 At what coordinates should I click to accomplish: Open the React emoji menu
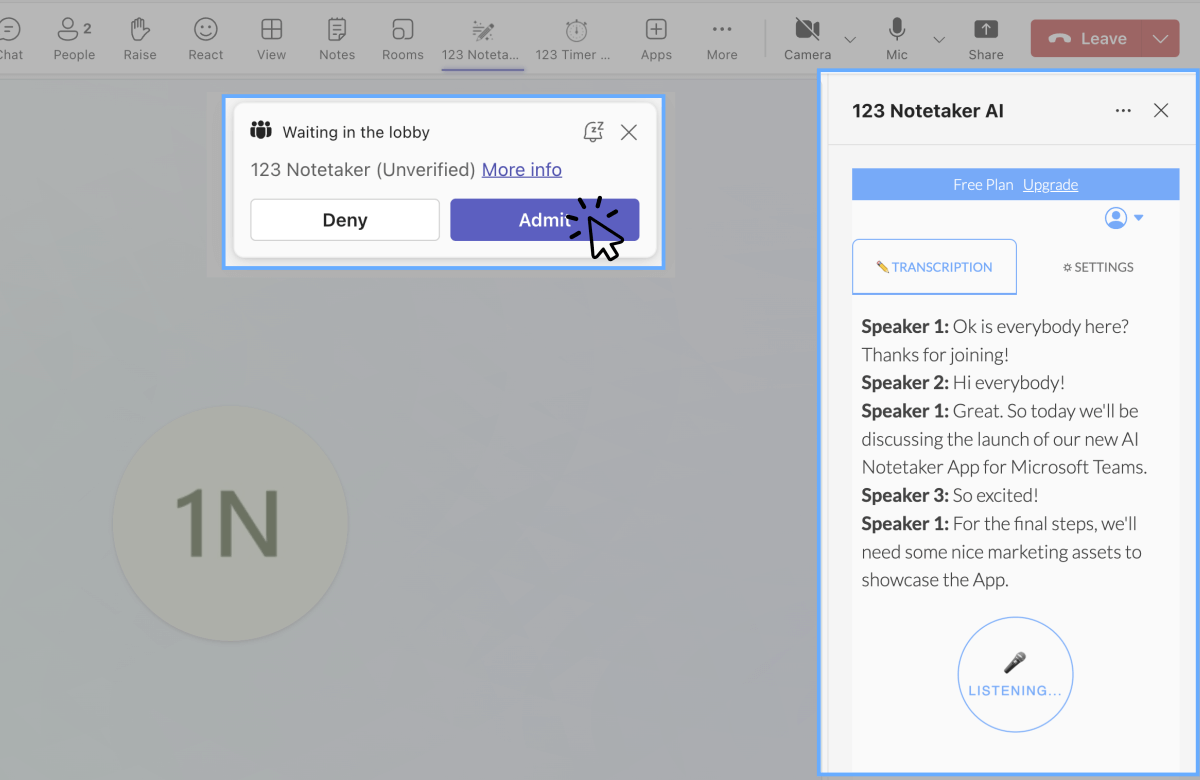click(206, 39)
